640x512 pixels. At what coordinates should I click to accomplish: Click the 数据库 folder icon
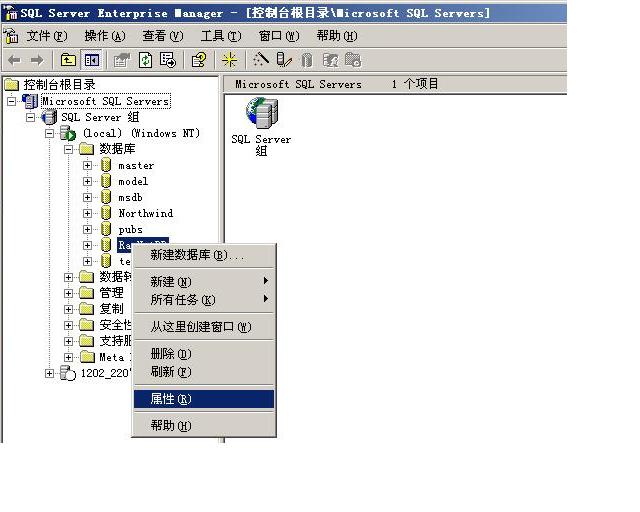click(87, 149)
